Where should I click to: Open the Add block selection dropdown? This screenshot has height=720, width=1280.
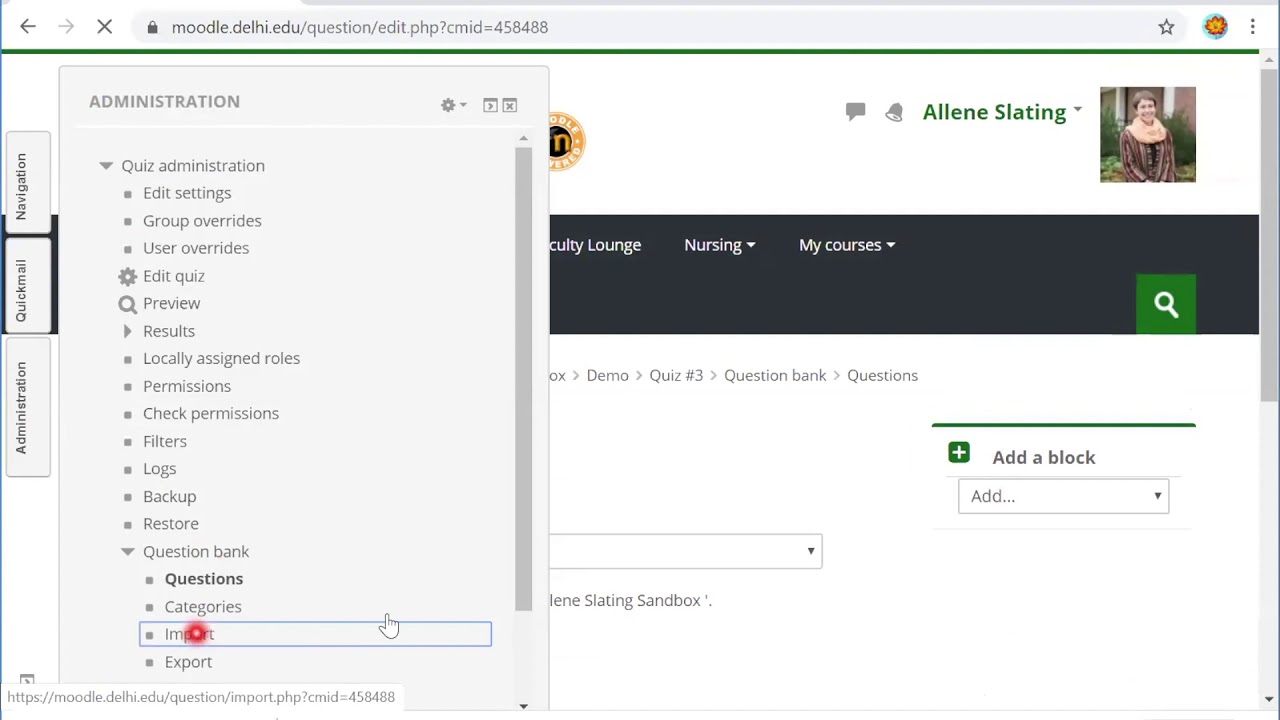1063,496
